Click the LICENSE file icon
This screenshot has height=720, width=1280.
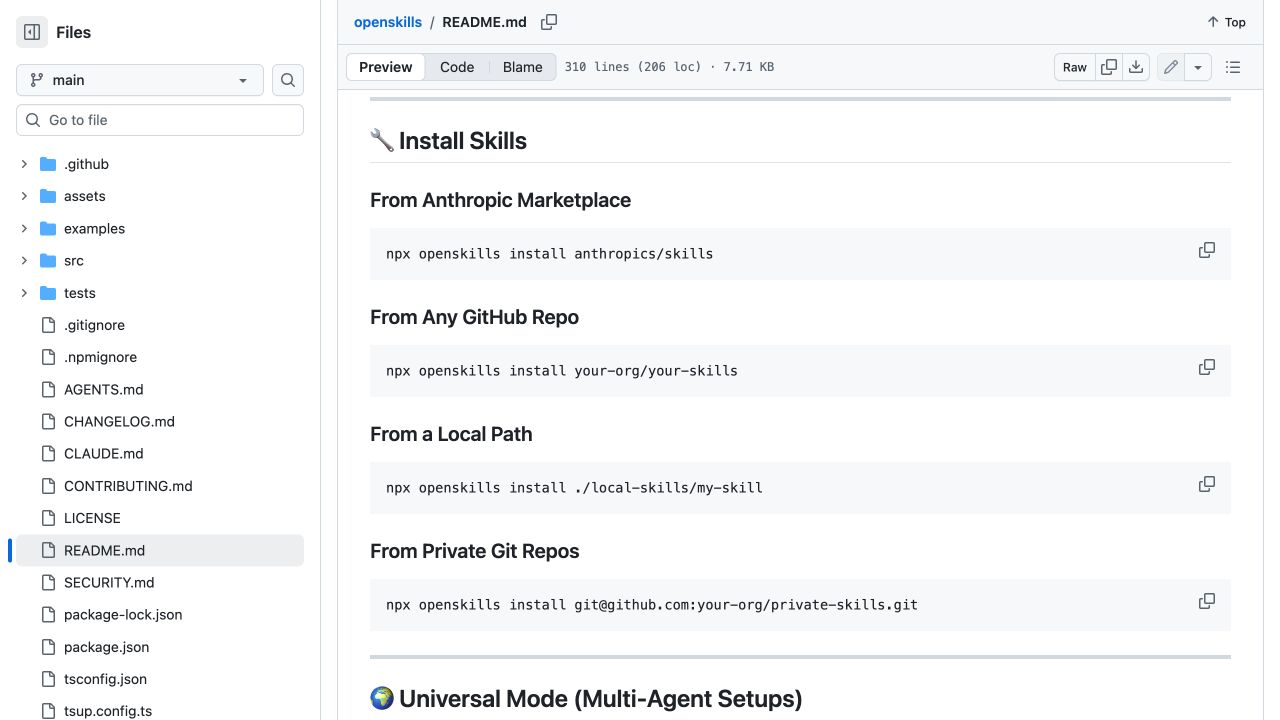pyautogui.click(x=48, y=518)
